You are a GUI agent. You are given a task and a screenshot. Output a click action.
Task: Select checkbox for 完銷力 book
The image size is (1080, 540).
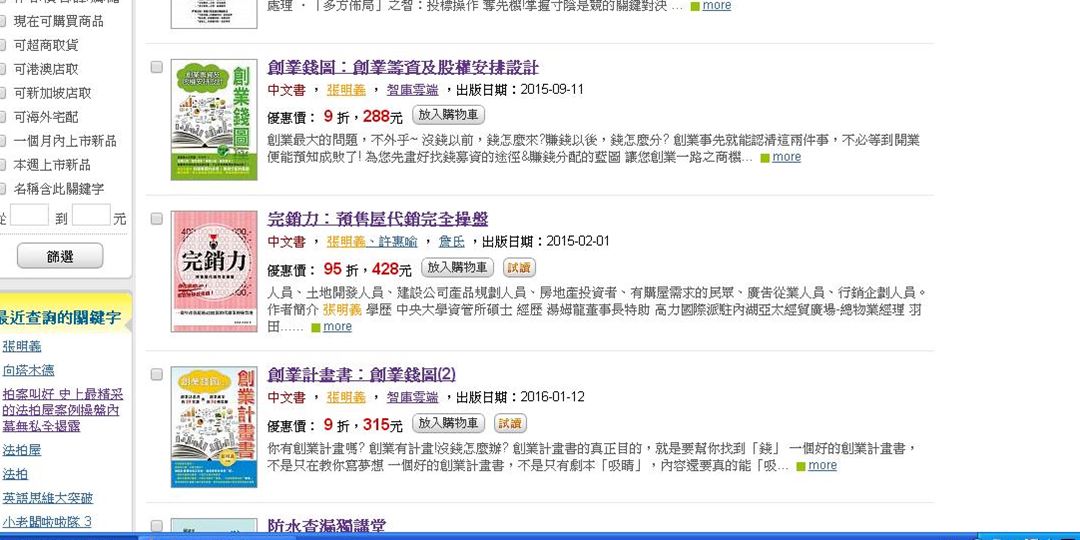click(156, 218)
